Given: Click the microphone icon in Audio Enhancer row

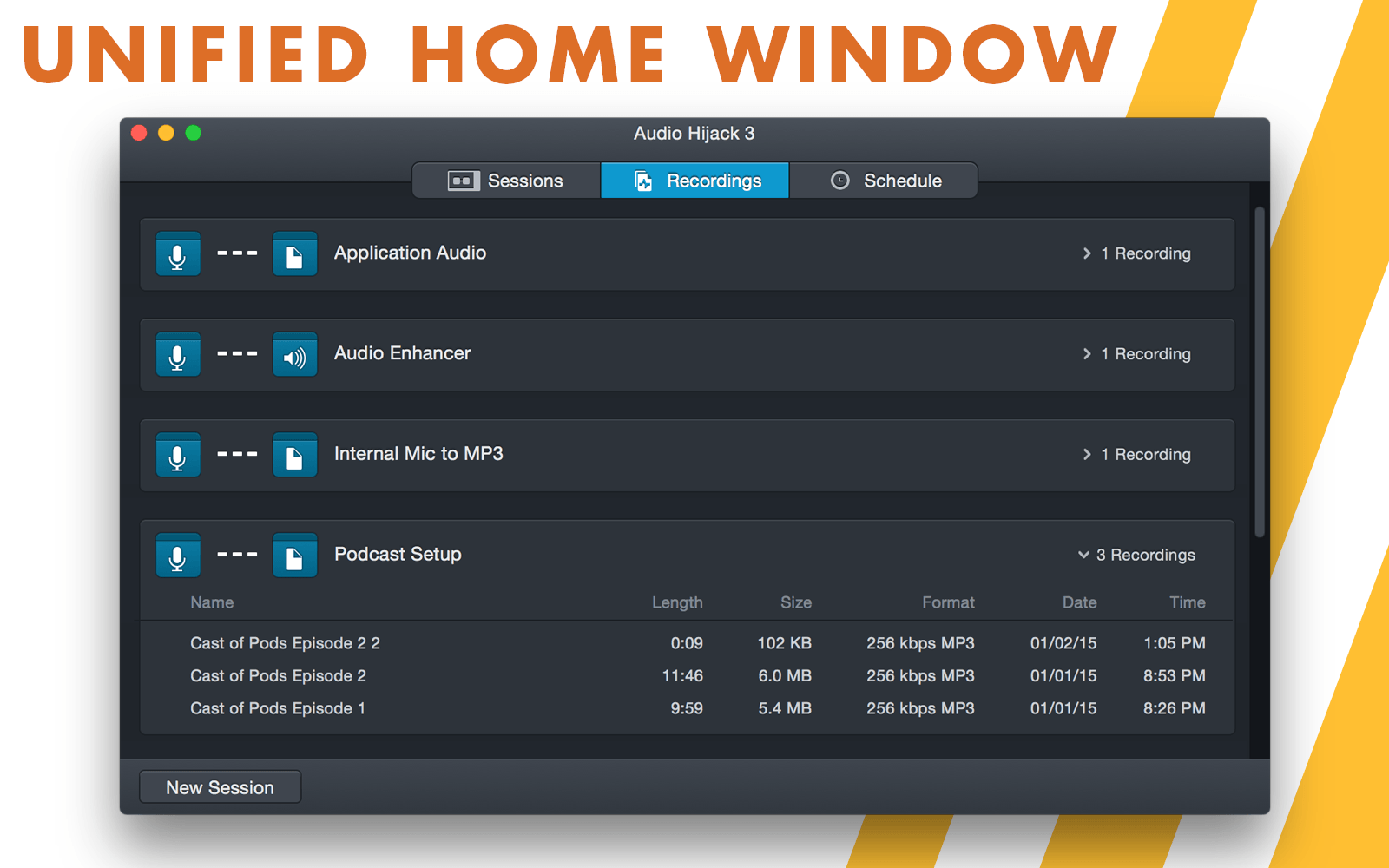Looking at the screenshot, I should point(178,354).
